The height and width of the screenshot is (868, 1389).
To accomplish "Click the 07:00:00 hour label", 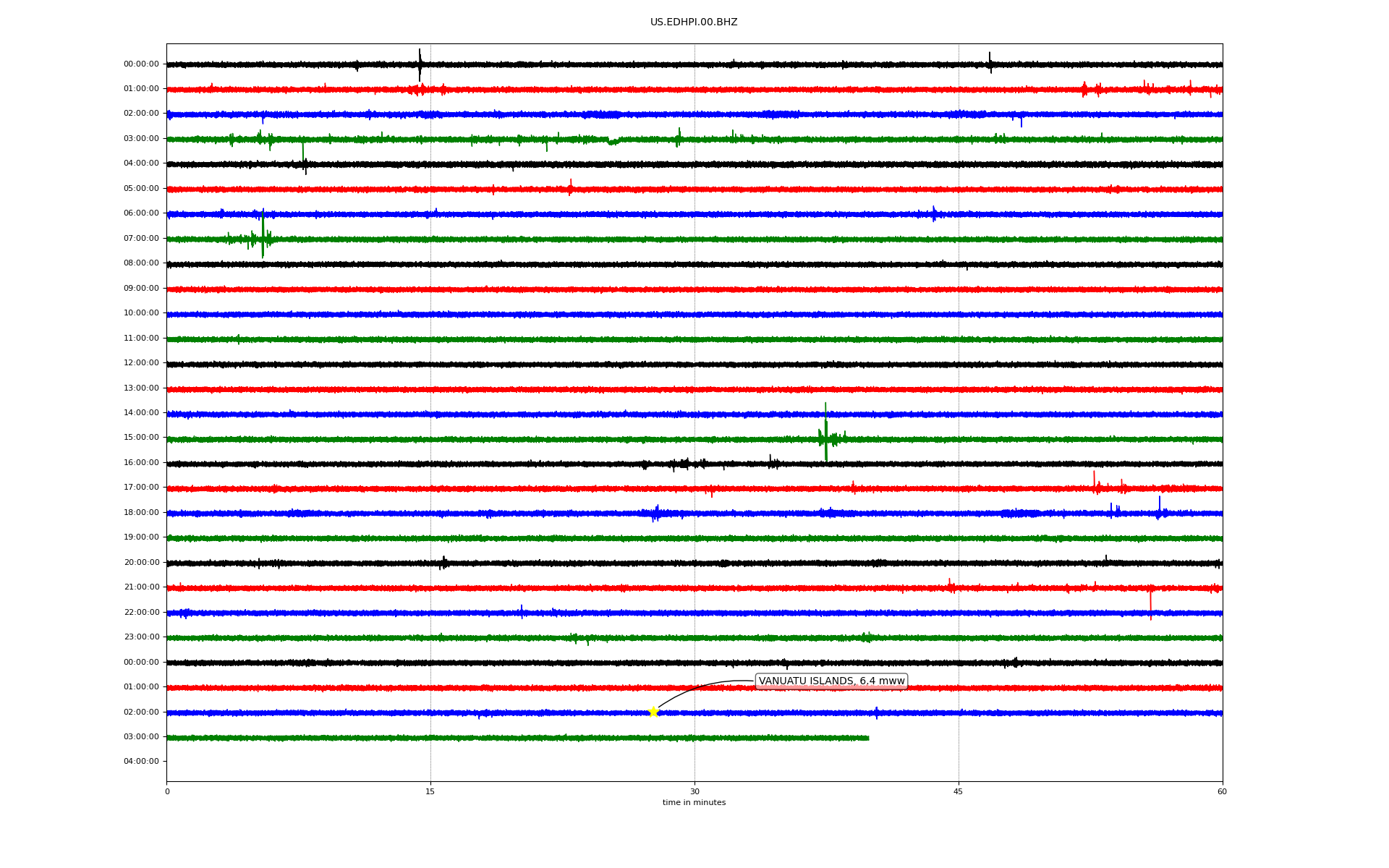I will (x=141, y=239).
